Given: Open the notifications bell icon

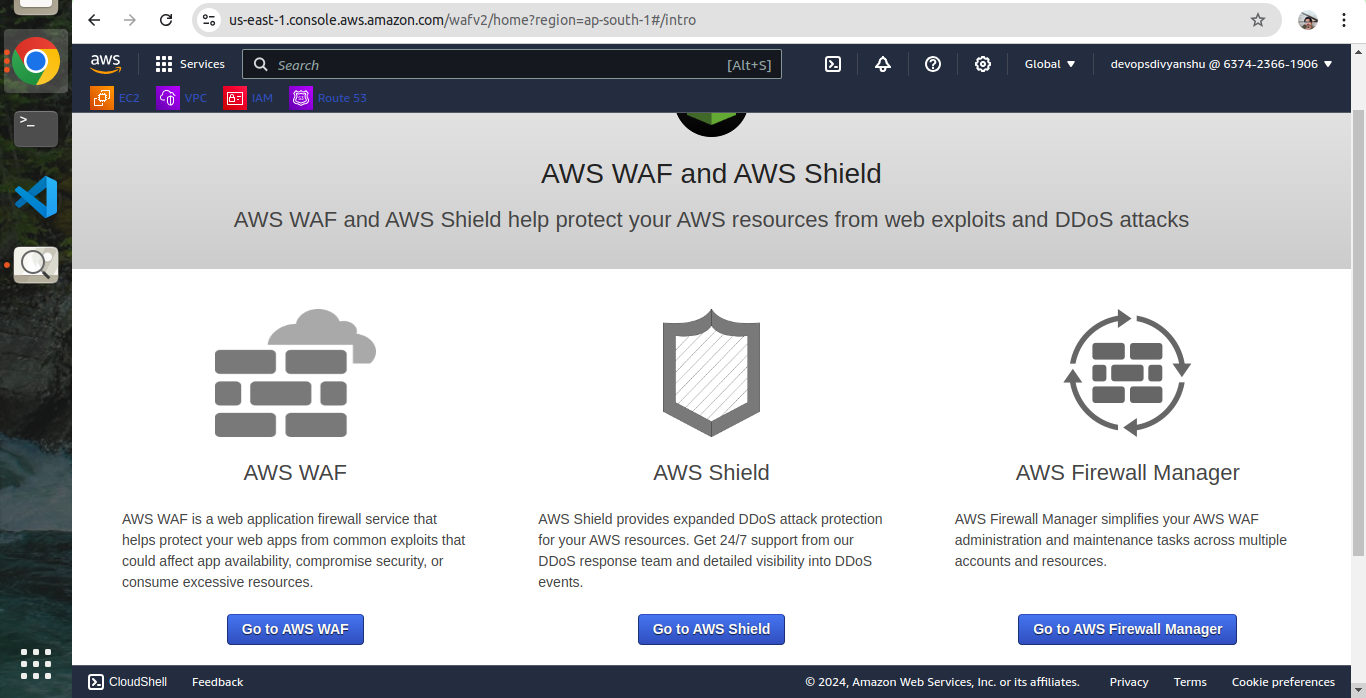Looking at the screenshot, I should point(883,64).
